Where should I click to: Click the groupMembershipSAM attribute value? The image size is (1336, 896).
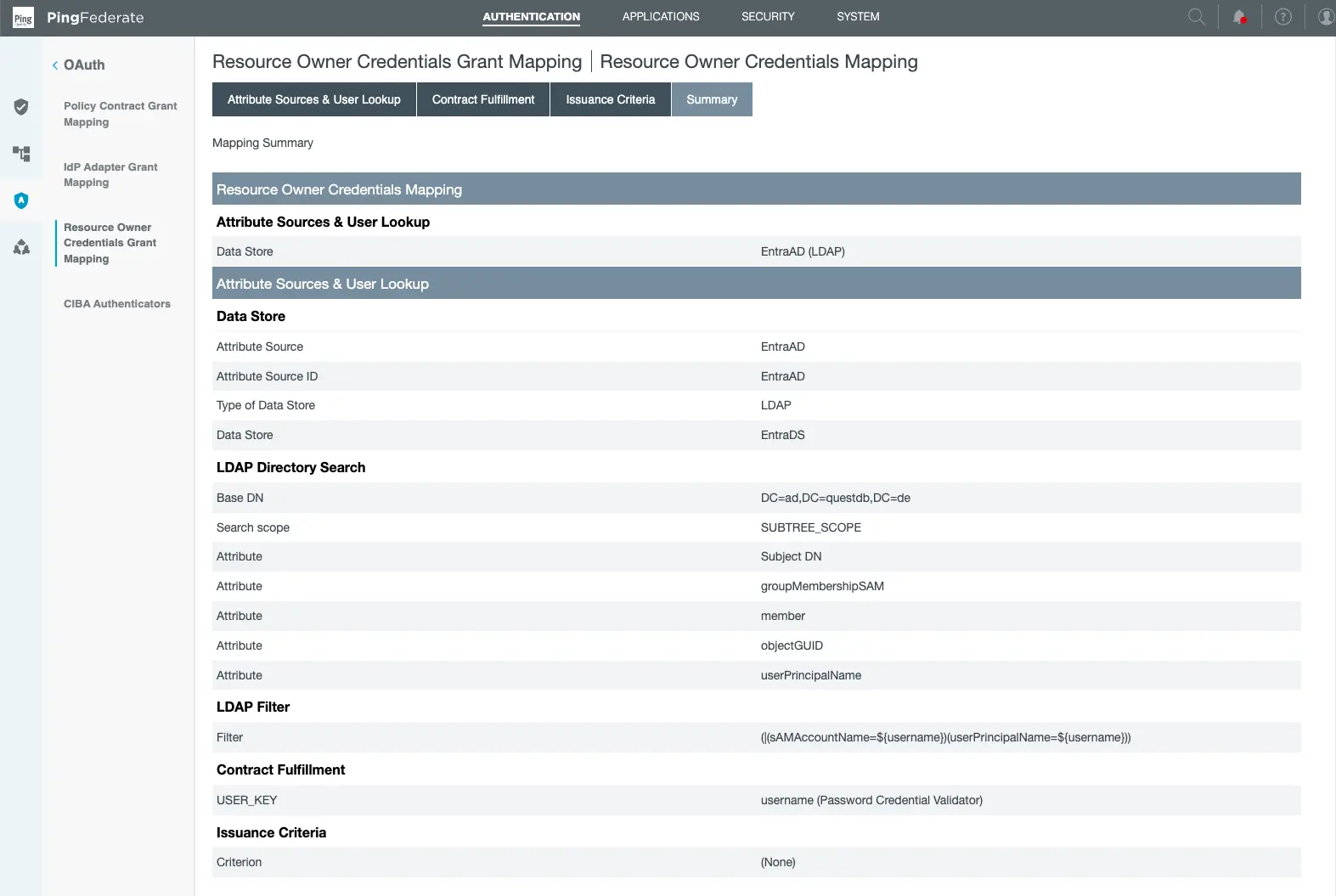(822, 586)
